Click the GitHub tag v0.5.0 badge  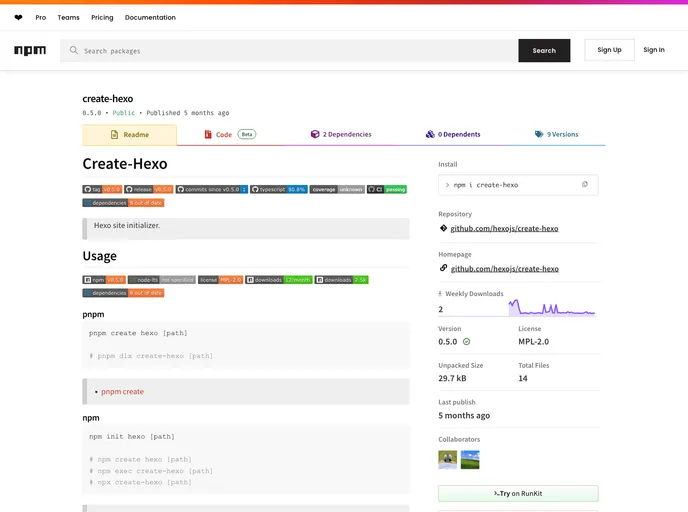(102, 189)
